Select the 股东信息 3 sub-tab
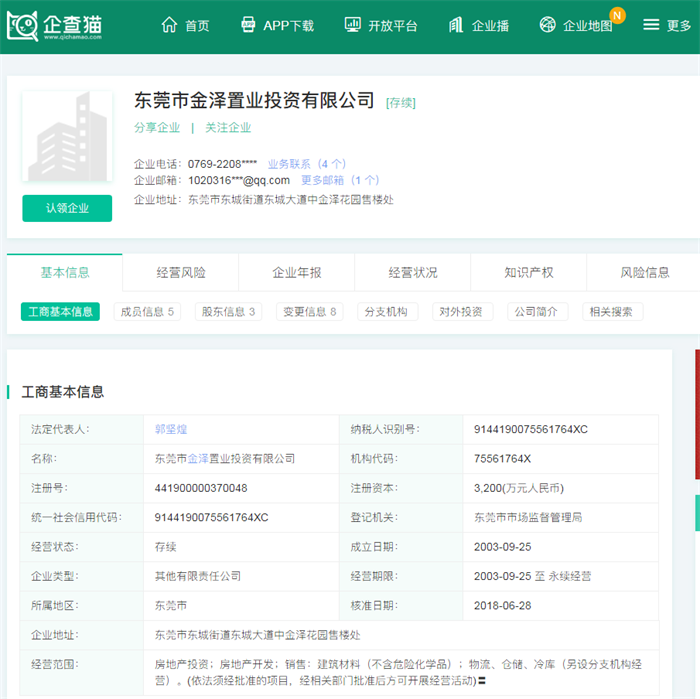700x699 pixels. tap(228, 312)
